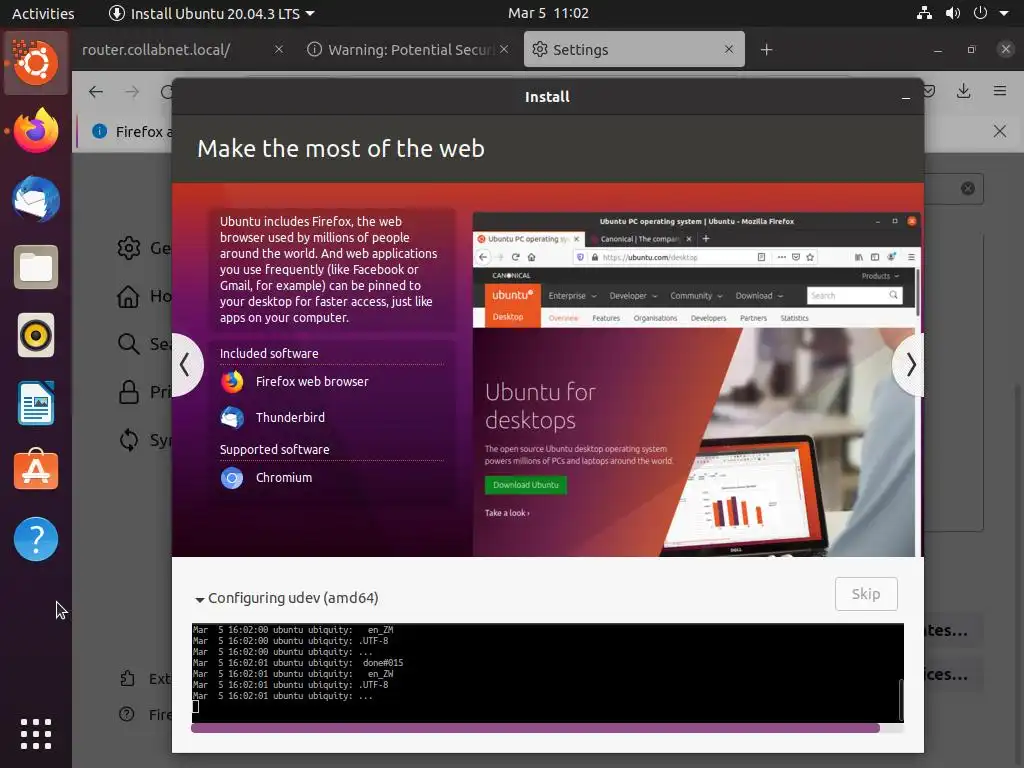Open the Firefox downloads icon

[963, 91]
